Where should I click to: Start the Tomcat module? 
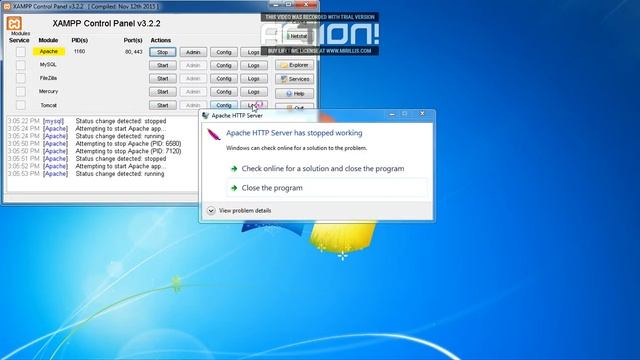tap(163, 105)
